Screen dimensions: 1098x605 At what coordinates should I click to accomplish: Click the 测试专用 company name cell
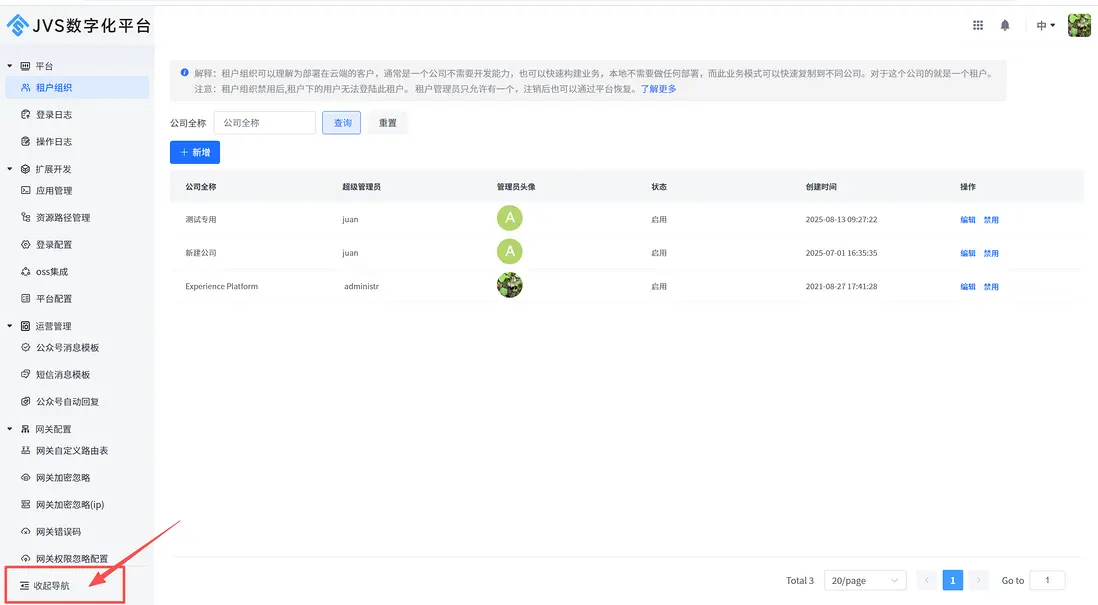click(x=201, y=219)
